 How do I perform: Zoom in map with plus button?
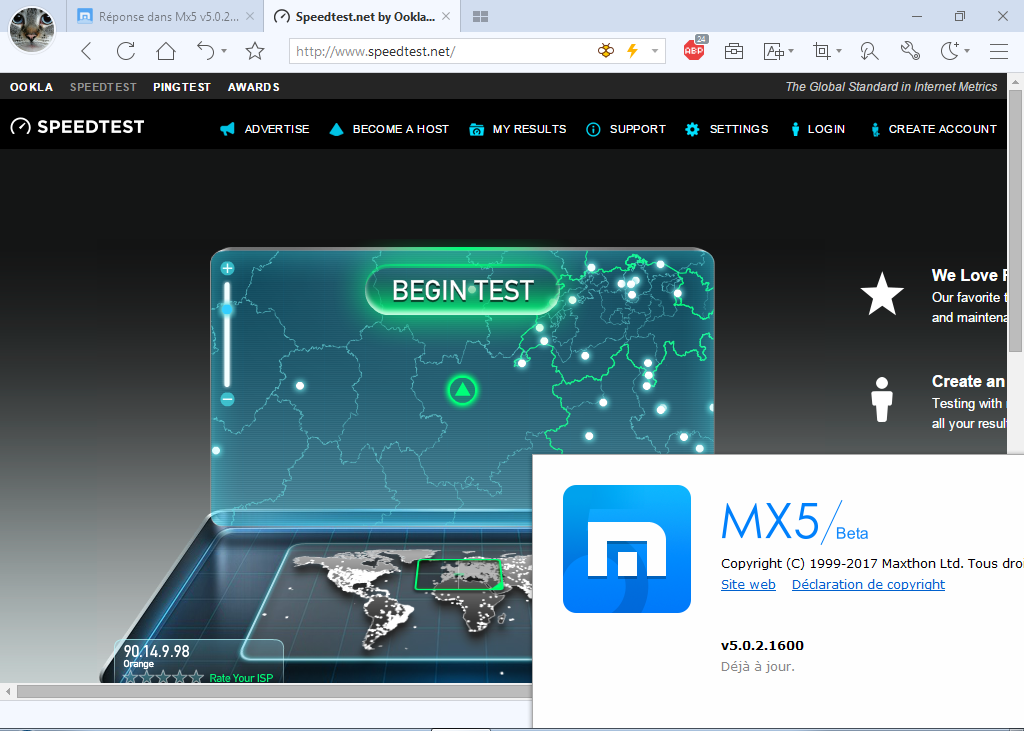click(x=227, y=268)
